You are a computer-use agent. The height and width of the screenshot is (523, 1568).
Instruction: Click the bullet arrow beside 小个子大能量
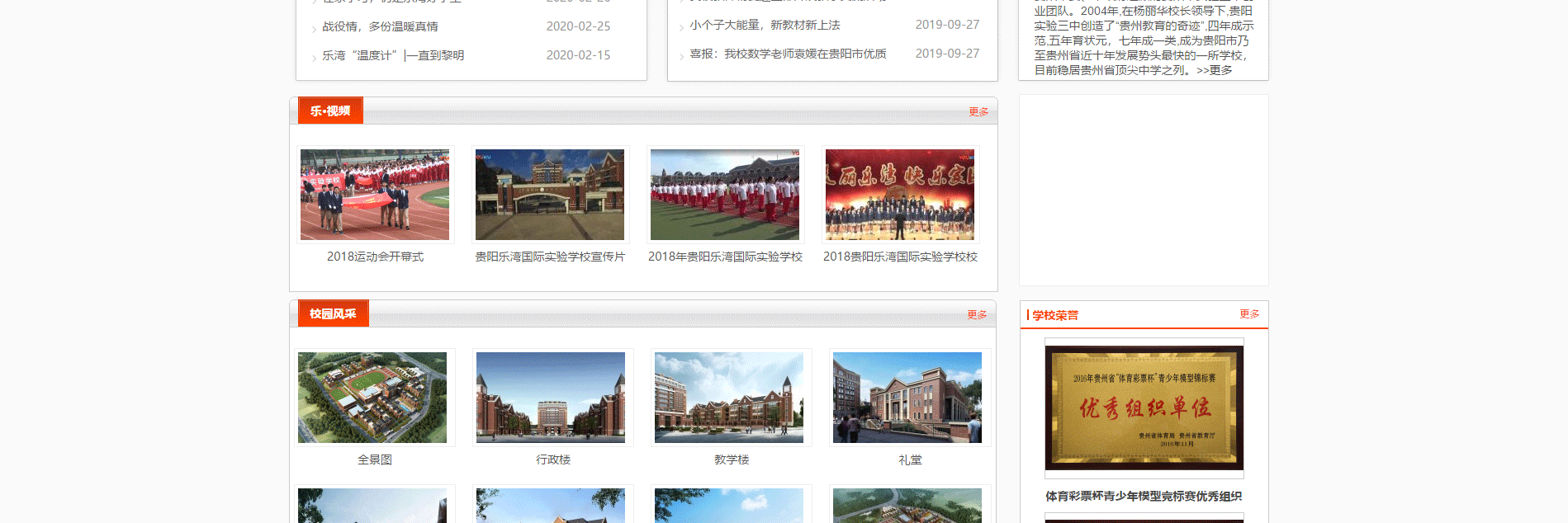point(681,26)
